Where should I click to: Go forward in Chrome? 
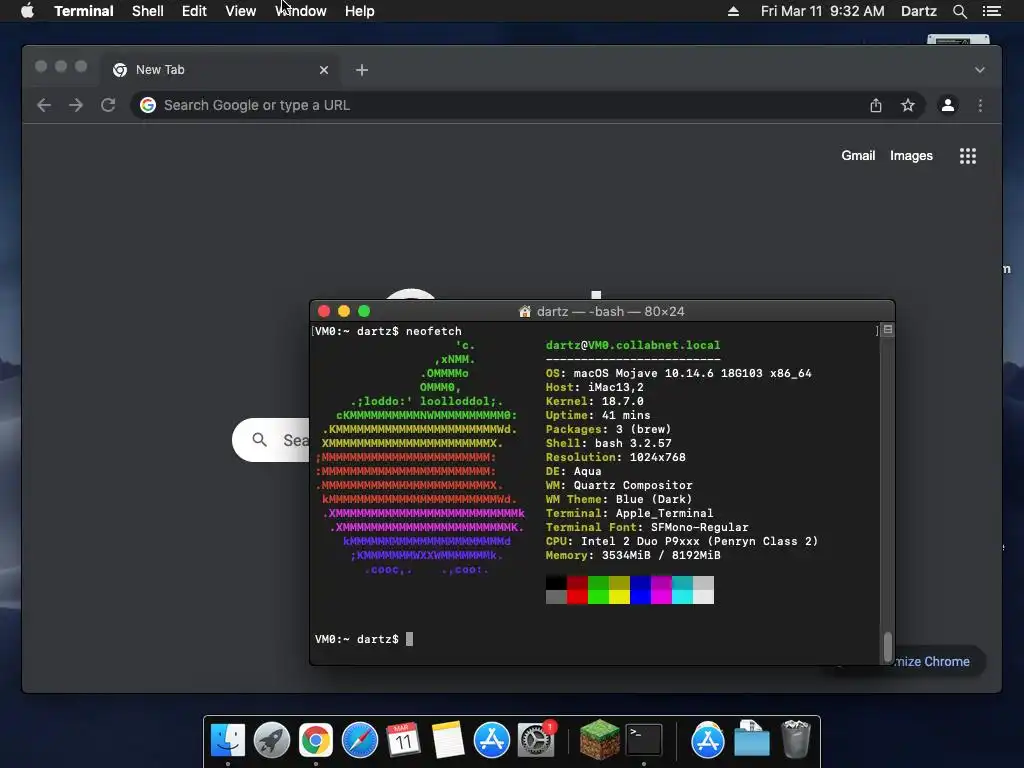tap(76, 105)
